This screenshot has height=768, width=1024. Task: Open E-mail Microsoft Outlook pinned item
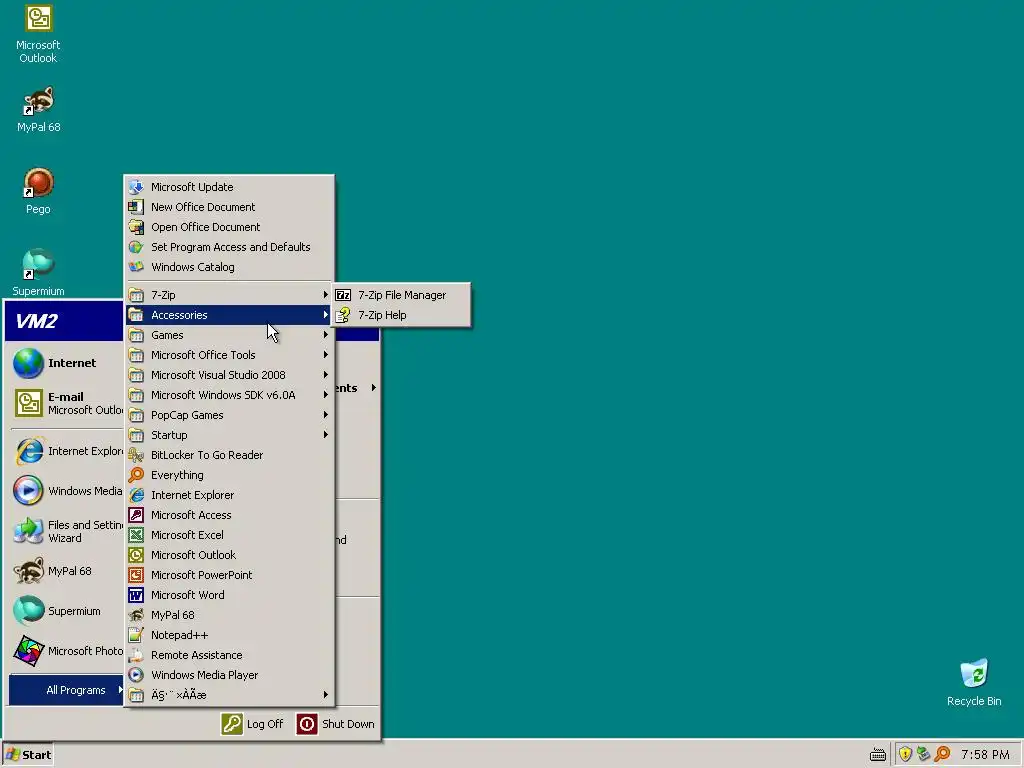(x=67, y=403)
